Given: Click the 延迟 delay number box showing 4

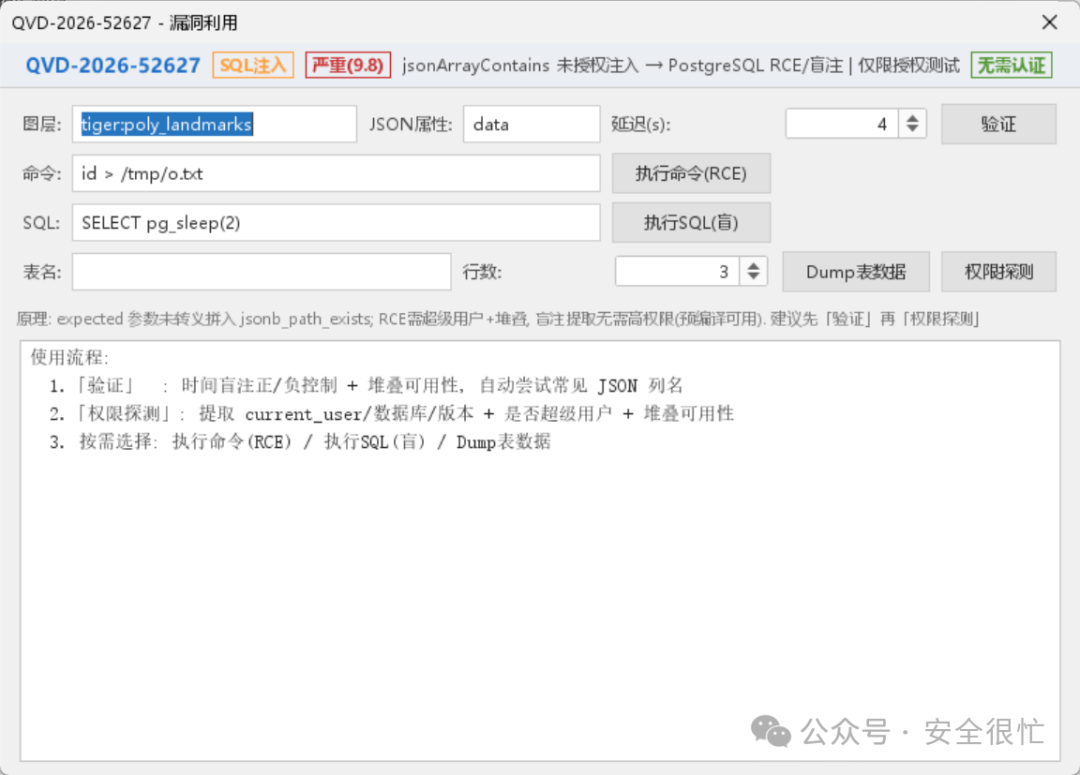Looking at the screenshot, I should coord(842,124).
